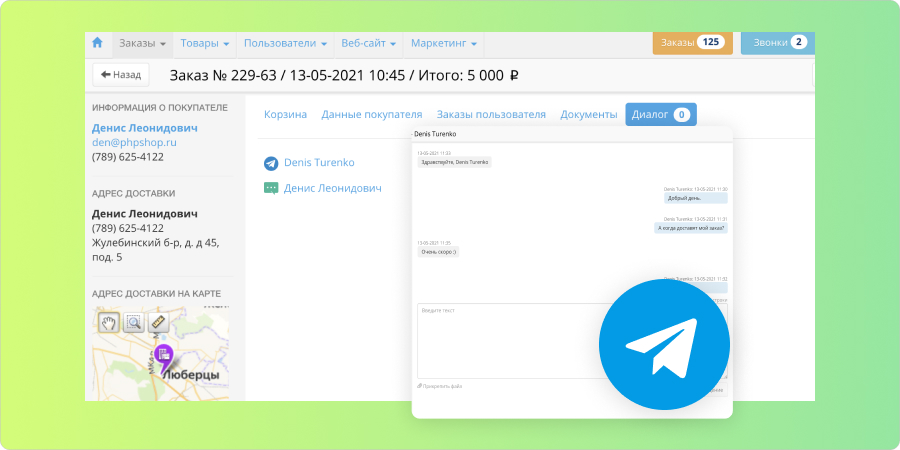
Task: Switch to the Корзина tab
Action: pos(285,114)
